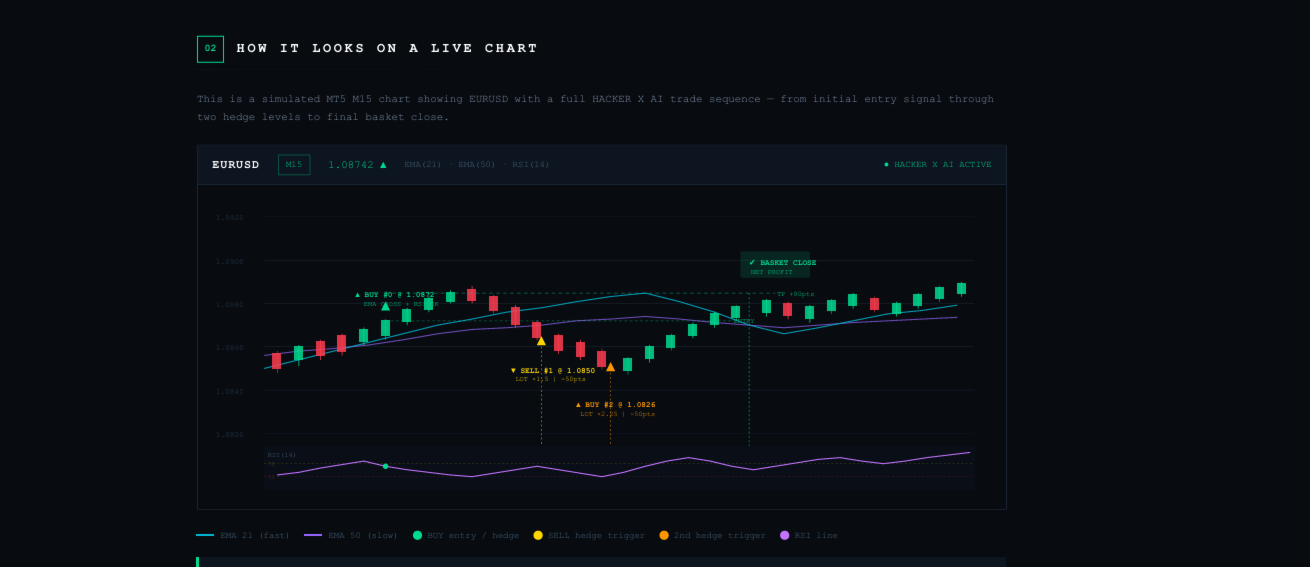Image resolution: width=1310 pixels, height=567 pixels.
Task: Click the BUY #0 @ 1.0872 annotation
Action: tap(395, 295)
